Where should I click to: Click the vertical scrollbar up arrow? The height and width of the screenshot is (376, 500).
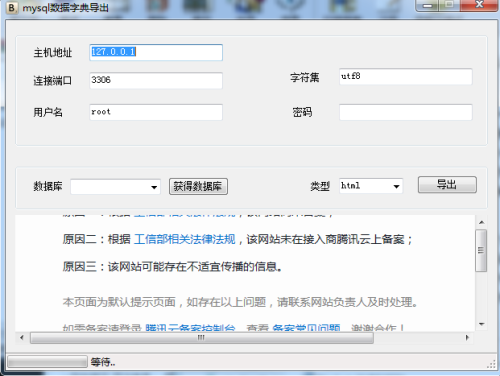(x=481, y=222)
